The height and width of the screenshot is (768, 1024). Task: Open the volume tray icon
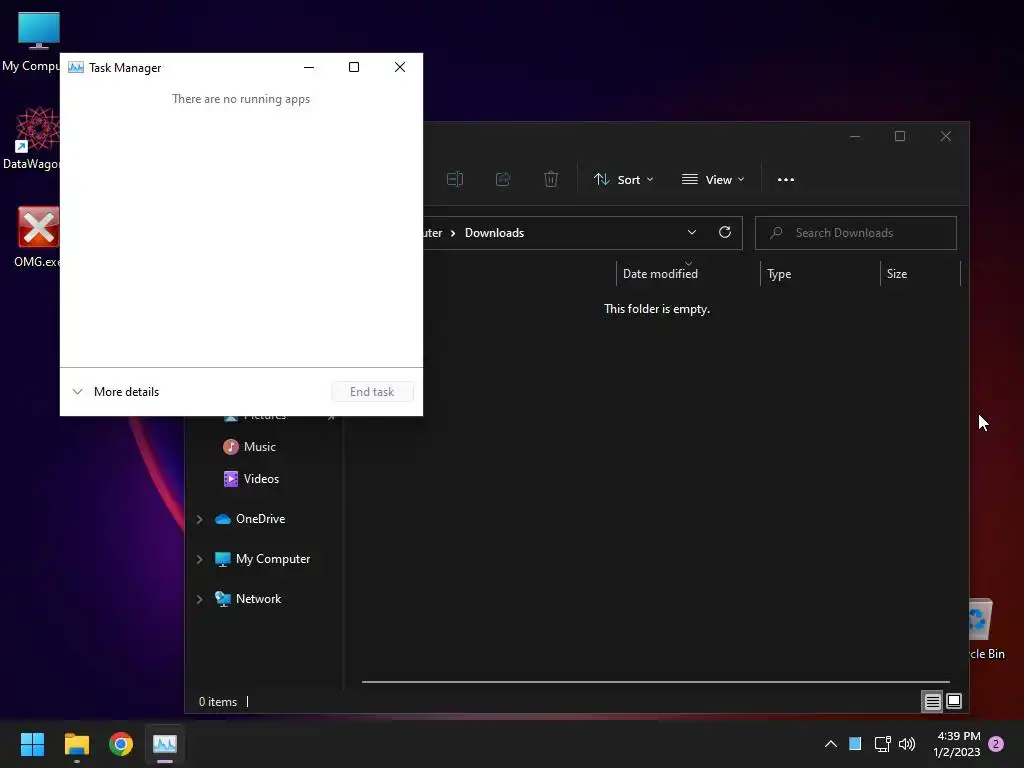point(907,744)
